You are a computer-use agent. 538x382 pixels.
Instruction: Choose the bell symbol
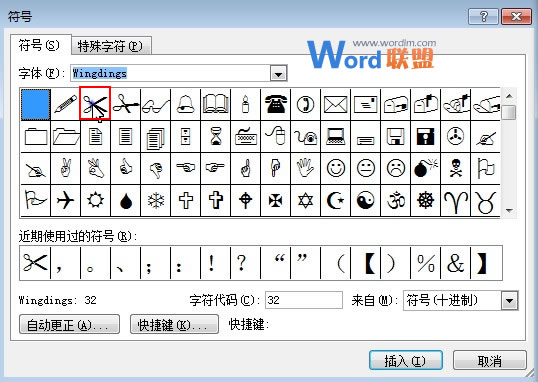186,104
